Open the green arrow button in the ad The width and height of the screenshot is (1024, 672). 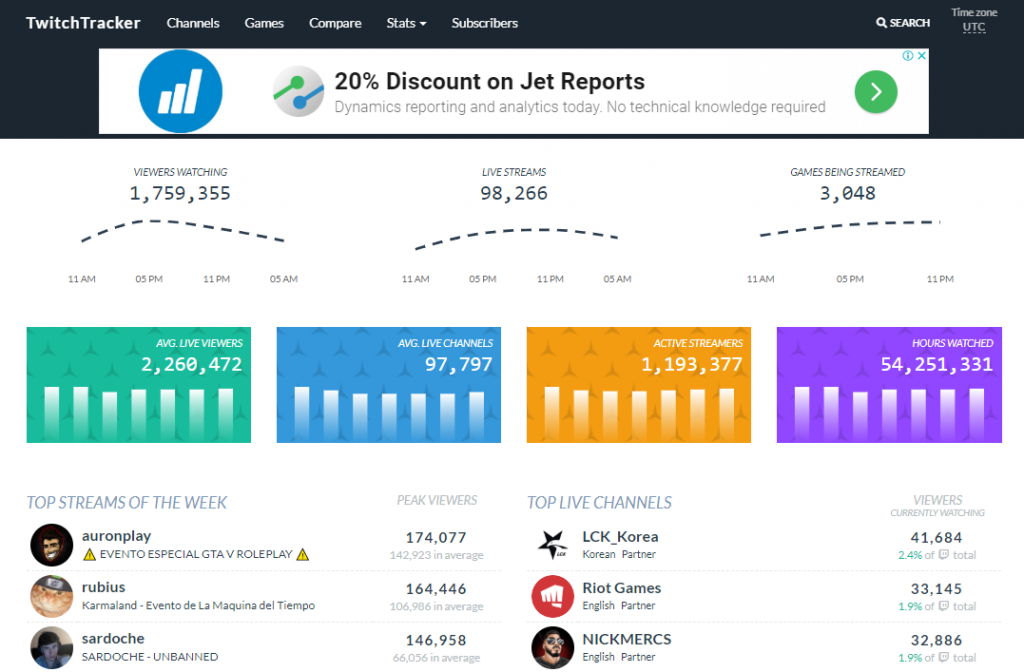click(x=876, y=92)
